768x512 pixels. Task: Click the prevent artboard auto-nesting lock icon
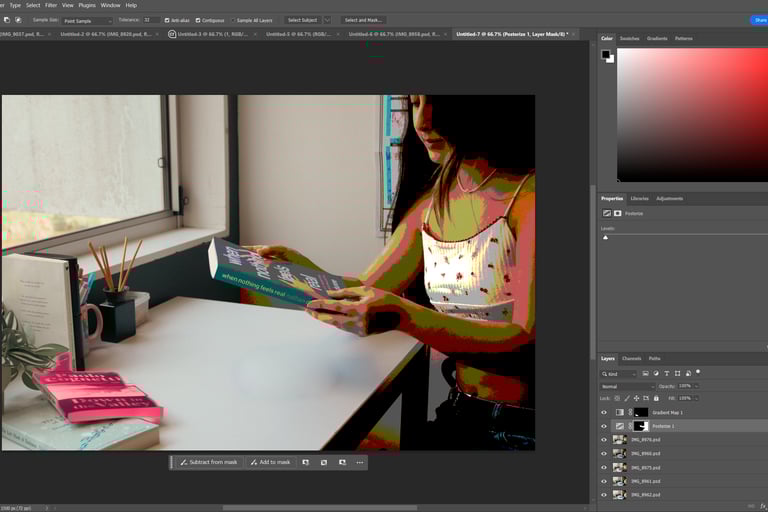[x=646, y=398]
